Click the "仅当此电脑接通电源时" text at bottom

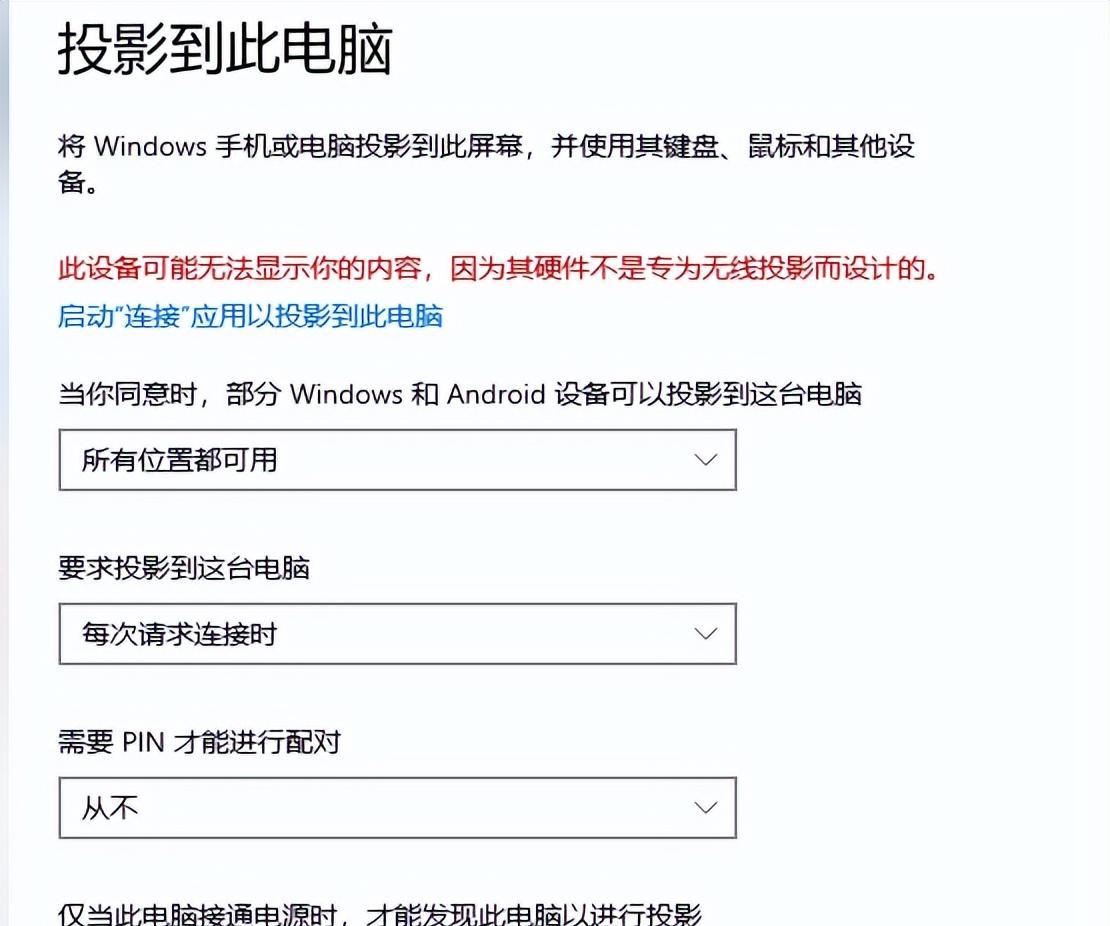click(379, 914)
